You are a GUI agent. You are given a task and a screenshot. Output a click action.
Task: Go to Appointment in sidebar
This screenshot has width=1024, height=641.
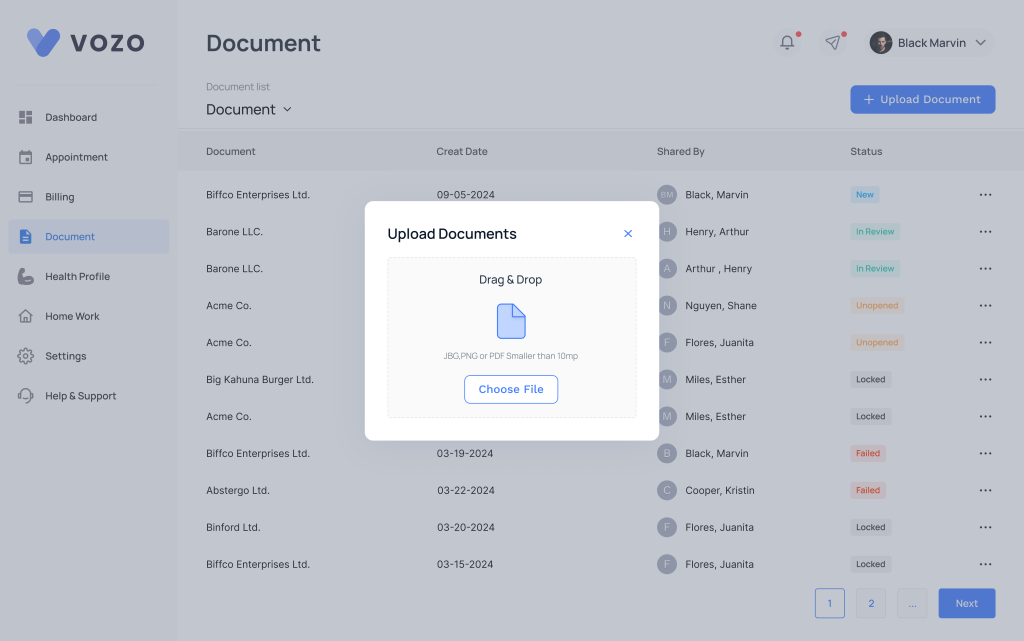tap(76, 157)
